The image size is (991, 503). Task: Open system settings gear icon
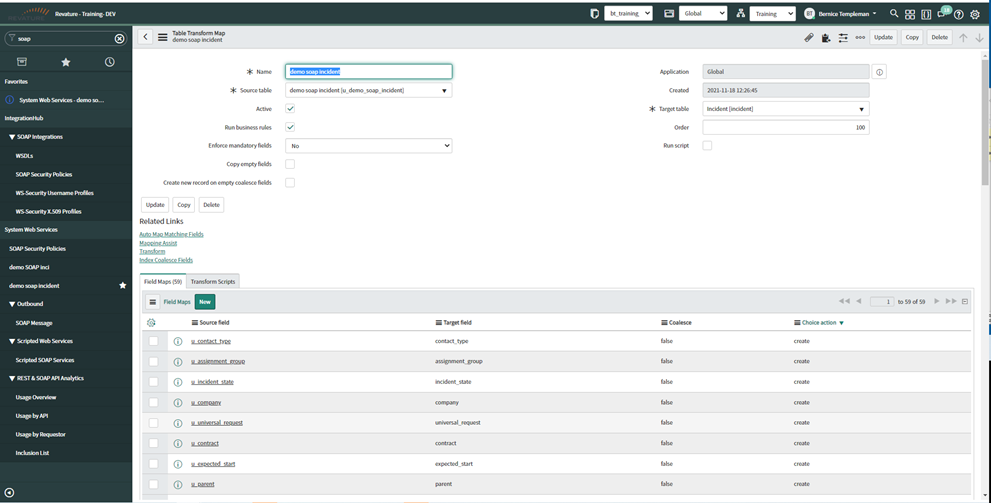tap(975, 15)
